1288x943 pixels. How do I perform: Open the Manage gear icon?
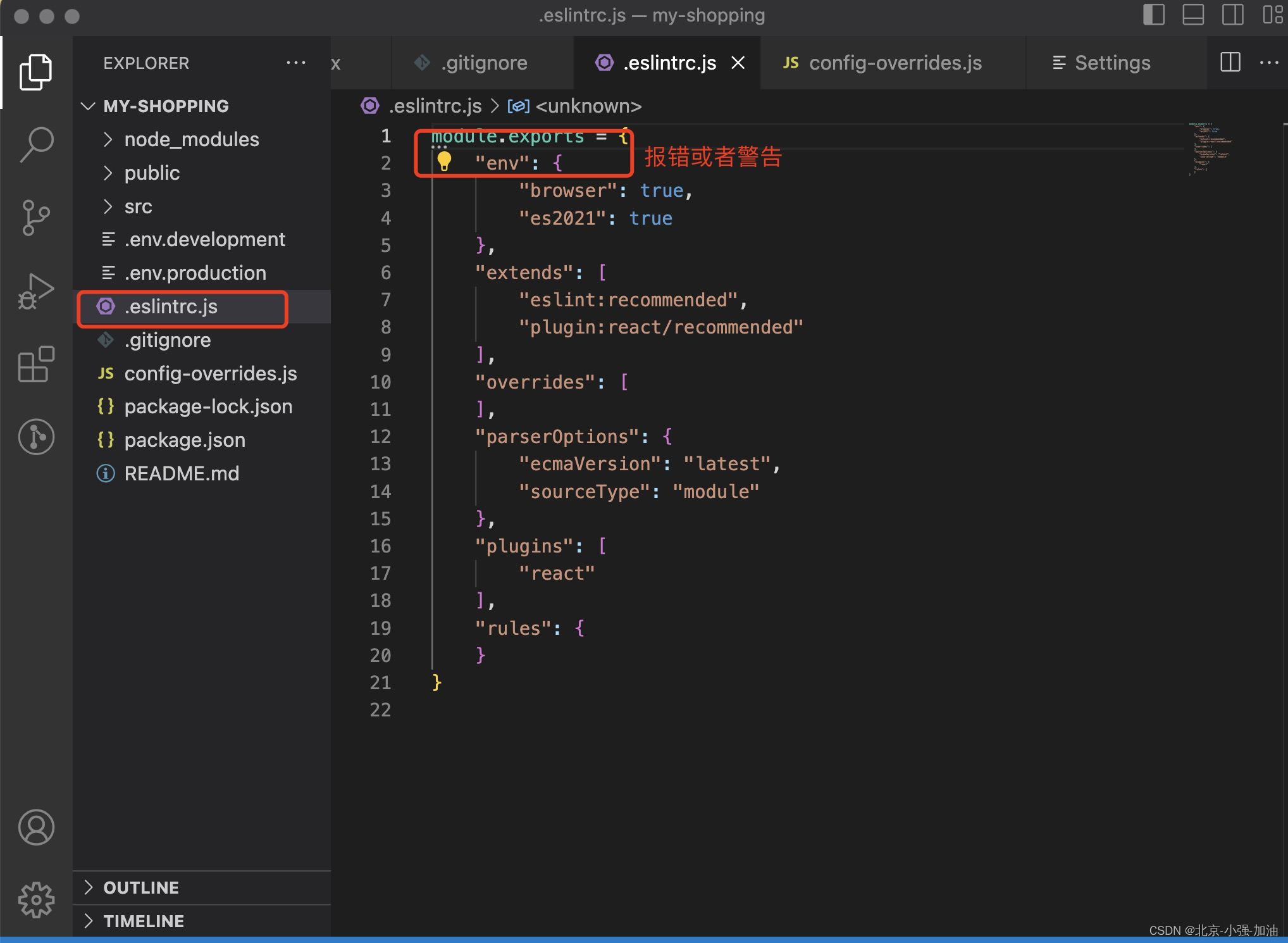[x=36, y=899]
